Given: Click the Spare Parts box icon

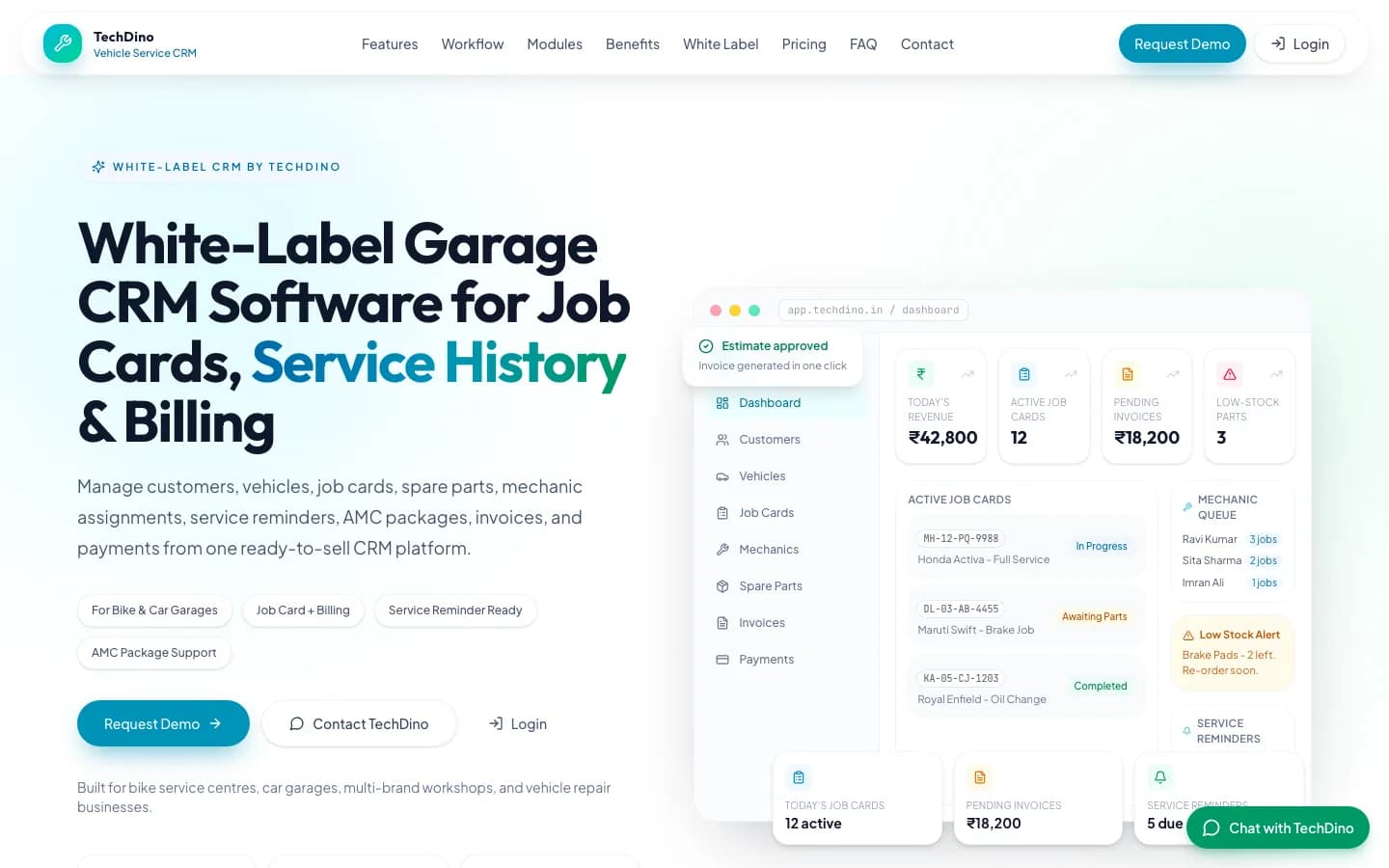Looking at the screenshot, I should coord(722,586).
